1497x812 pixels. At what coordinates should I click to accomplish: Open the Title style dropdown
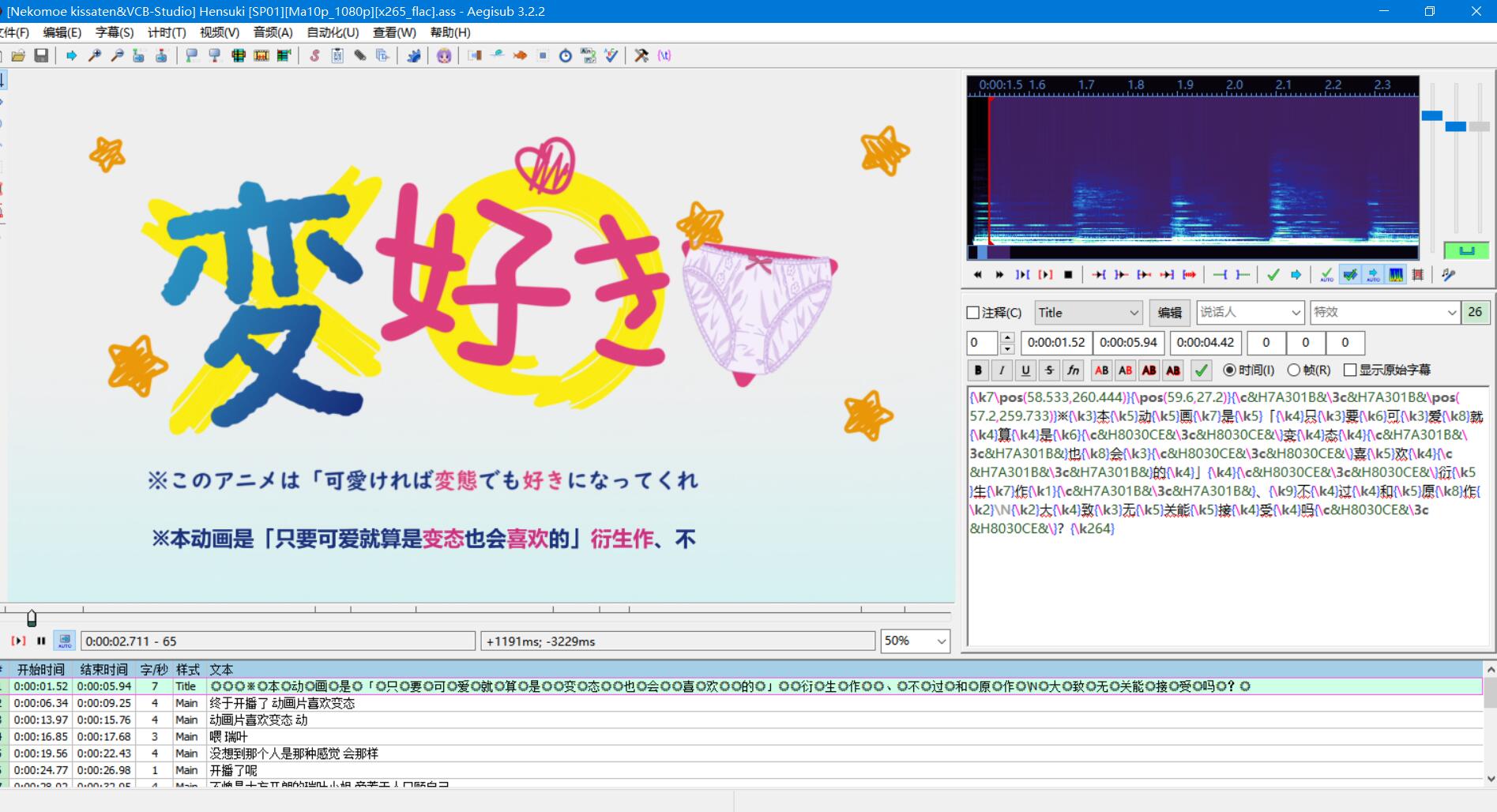pyautogui.click(x=1089, y=313)
